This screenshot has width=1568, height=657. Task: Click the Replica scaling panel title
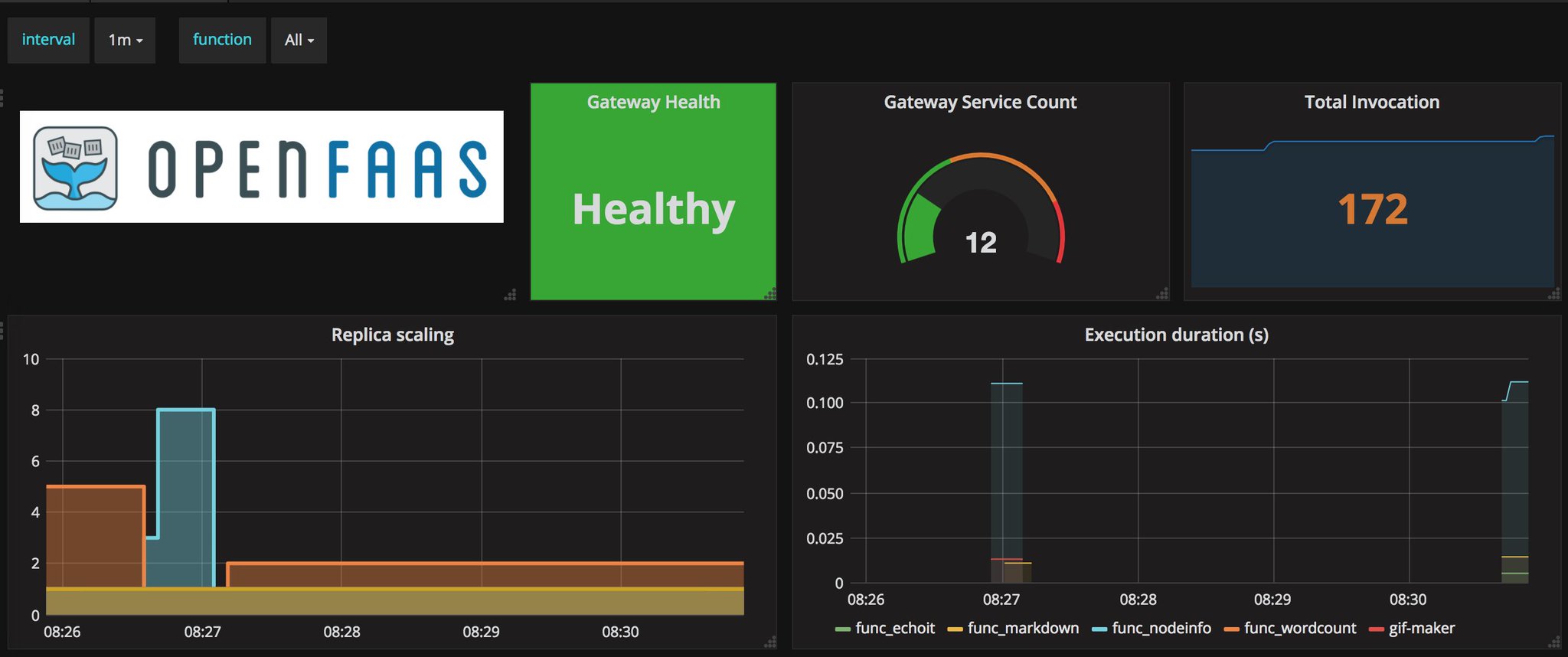(x=392, y=335)
